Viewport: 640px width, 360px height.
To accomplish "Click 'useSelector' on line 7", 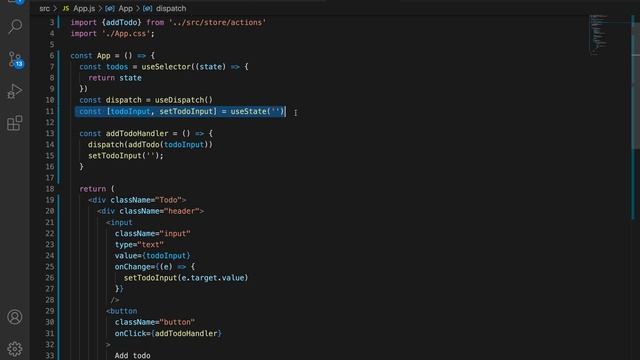I will (x=166, y=67).
